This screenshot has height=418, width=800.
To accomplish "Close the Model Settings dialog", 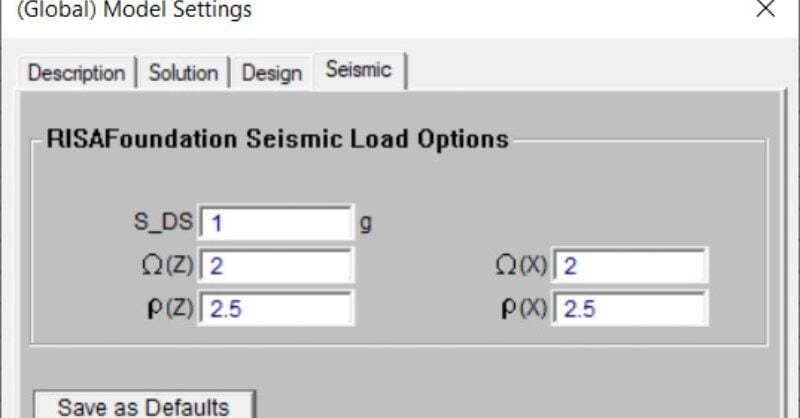I will pos(765,9).
